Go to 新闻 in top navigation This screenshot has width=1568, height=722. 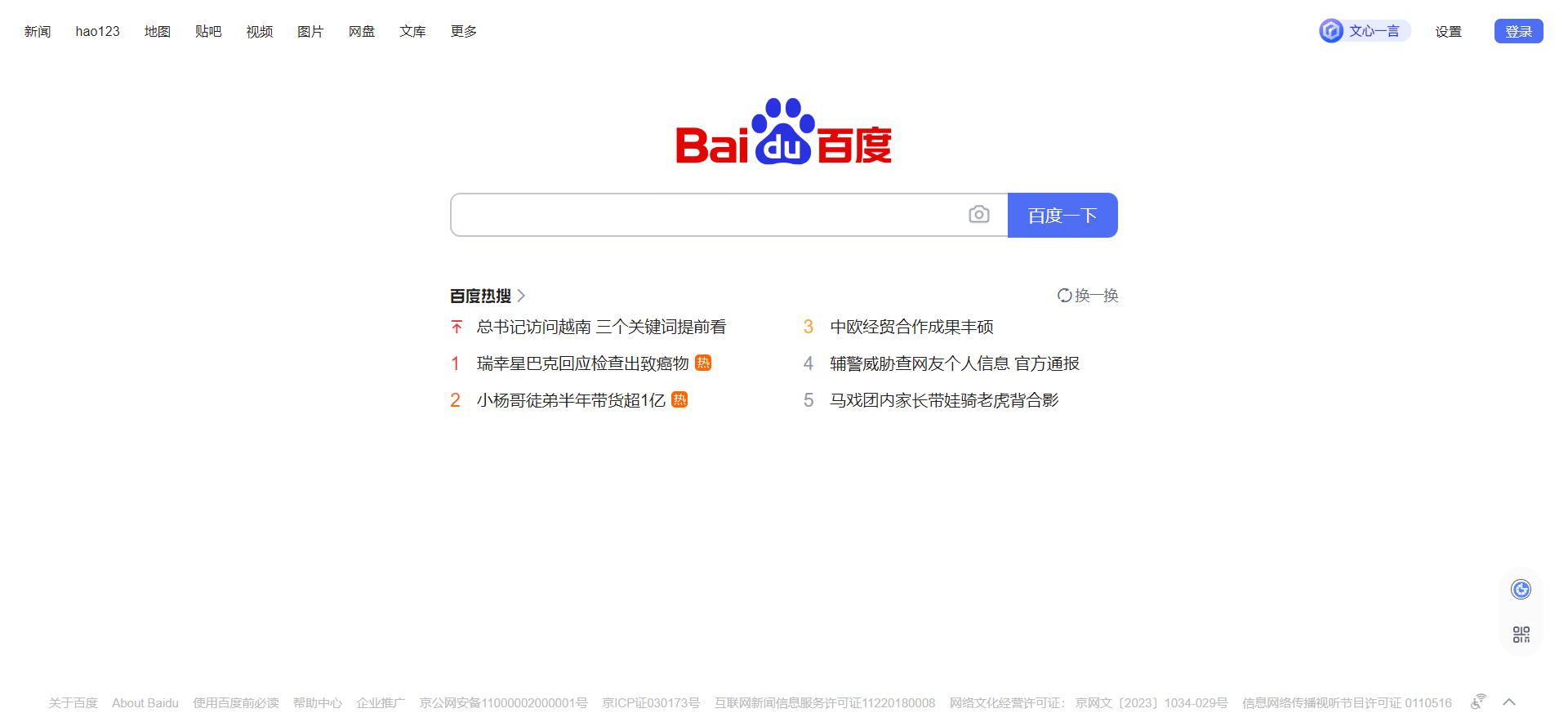click(x=38, y=31)
